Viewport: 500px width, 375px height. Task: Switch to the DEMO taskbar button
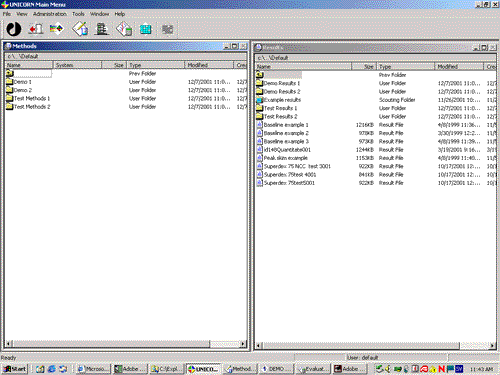coord(277,369)
